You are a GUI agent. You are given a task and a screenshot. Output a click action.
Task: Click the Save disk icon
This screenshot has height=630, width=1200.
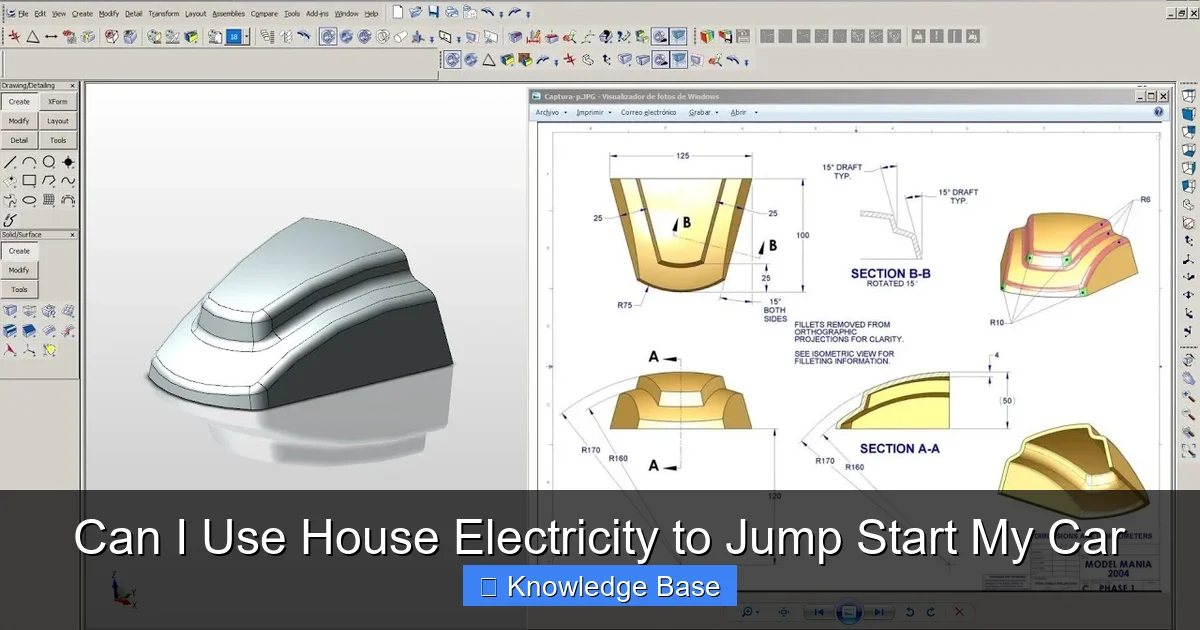433,11
